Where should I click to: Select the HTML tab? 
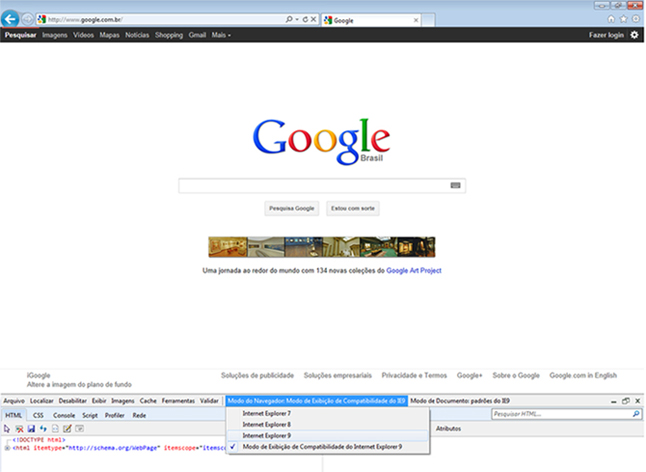coord(14,415)
